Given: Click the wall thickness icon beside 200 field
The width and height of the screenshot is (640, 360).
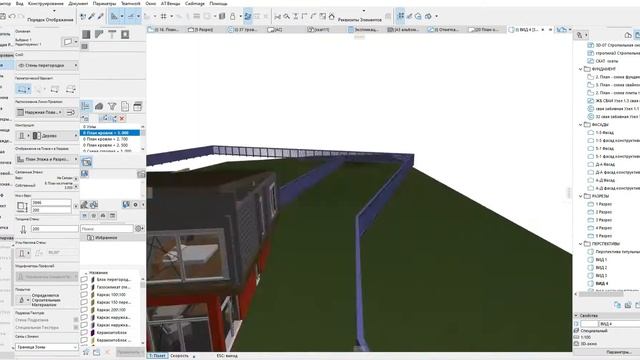Looking at the screenshot, I should 23,229.
